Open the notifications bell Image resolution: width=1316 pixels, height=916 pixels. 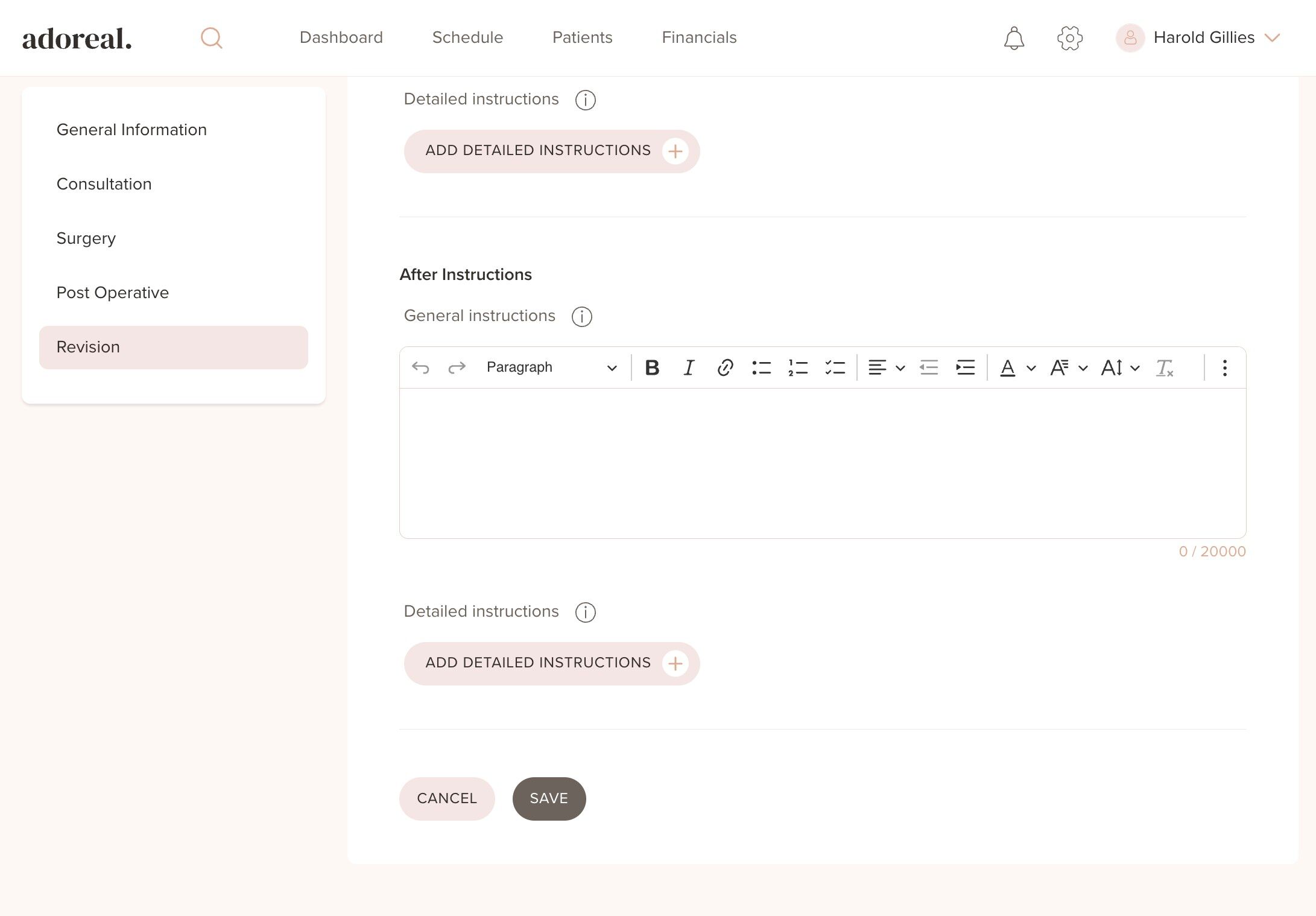[1014, 38]
